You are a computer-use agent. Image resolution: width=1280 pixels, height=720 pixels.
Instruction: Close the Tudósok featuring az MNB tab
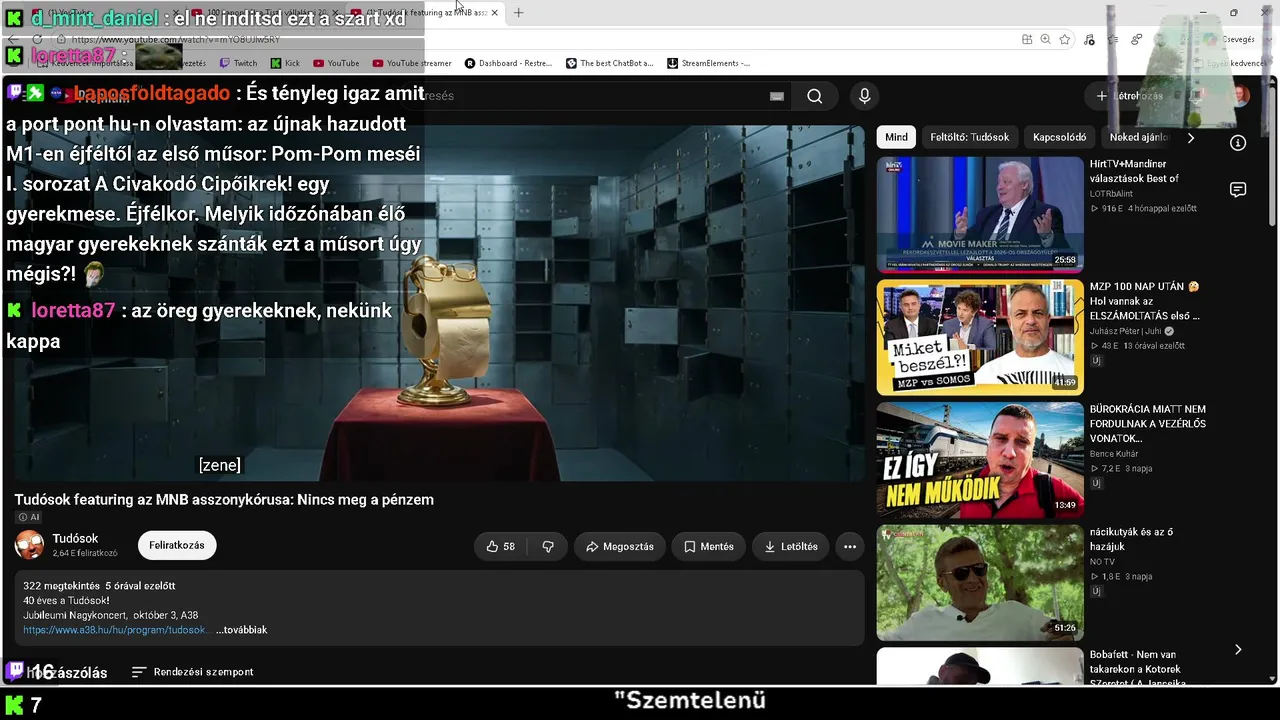[x=494, y=13]
